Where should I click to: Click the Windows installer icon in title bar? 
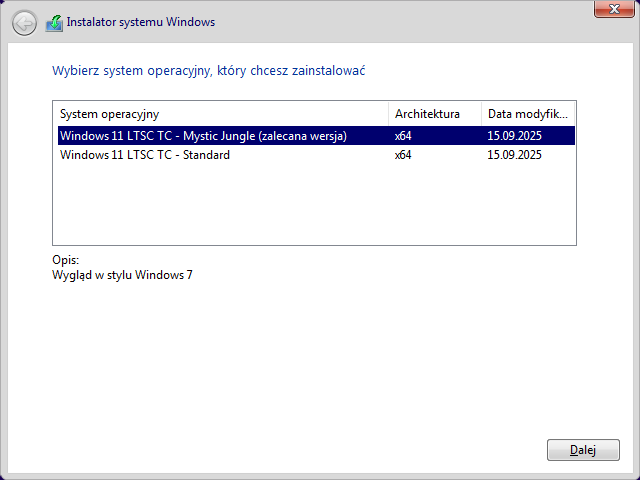pyautogui.click(x=54, y=22)
